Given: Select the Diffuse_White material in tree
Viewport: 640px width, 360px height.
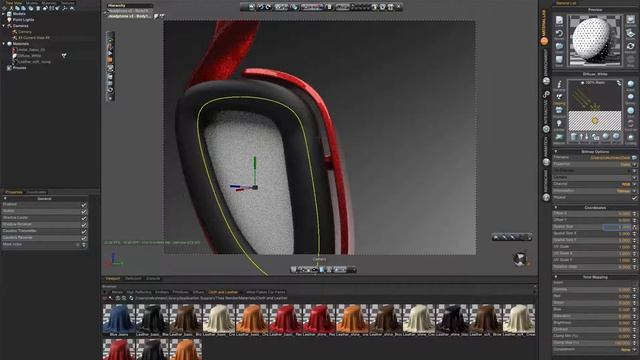Looking at the screenshot, I should point(29,56).
